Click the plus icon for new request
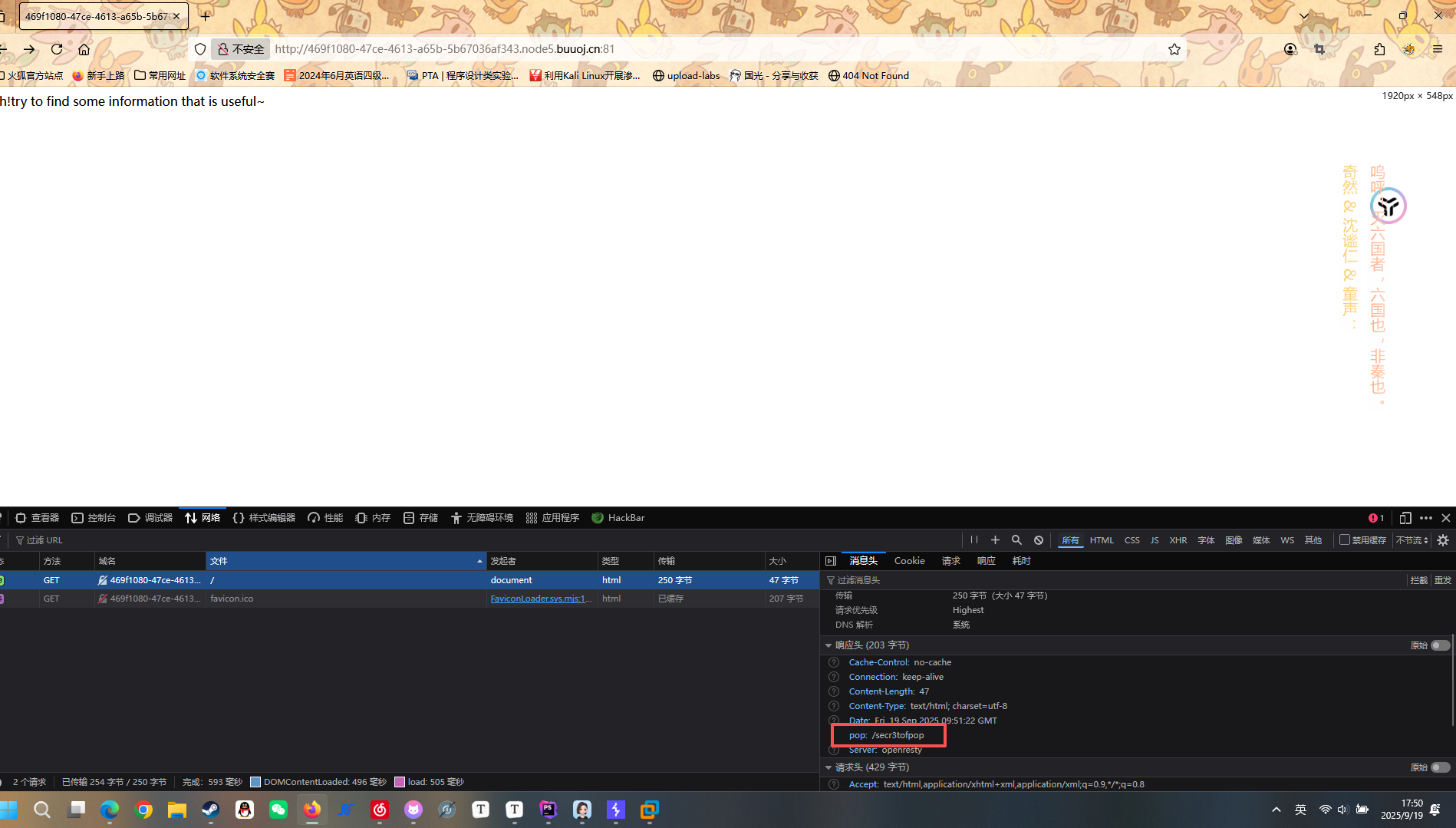The width and height of the screenshot is (1456, 828). (995, 540)
